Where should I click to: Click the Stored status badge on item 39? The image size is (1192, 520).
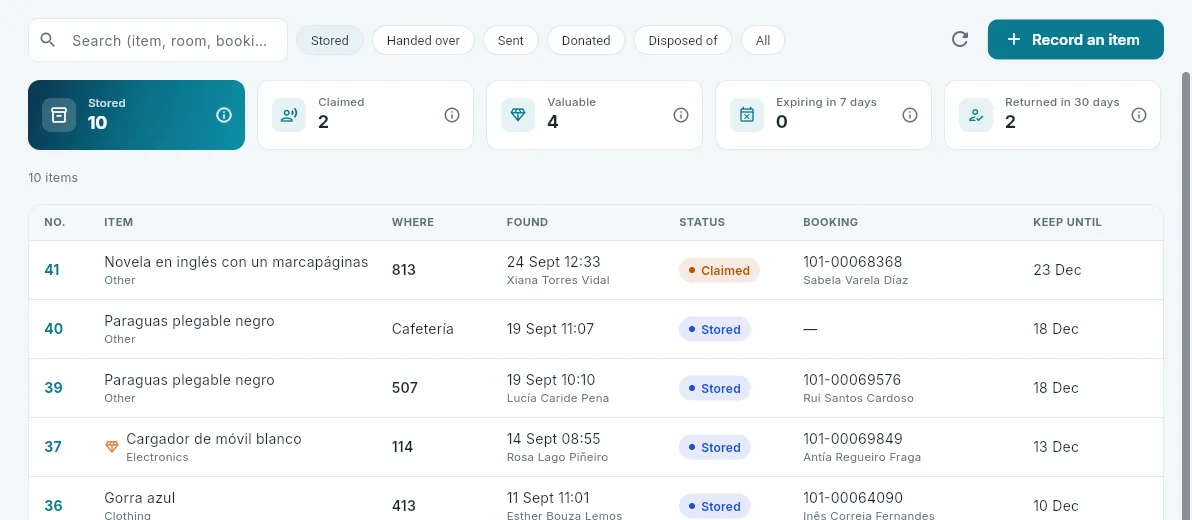[x=714, y=388]
